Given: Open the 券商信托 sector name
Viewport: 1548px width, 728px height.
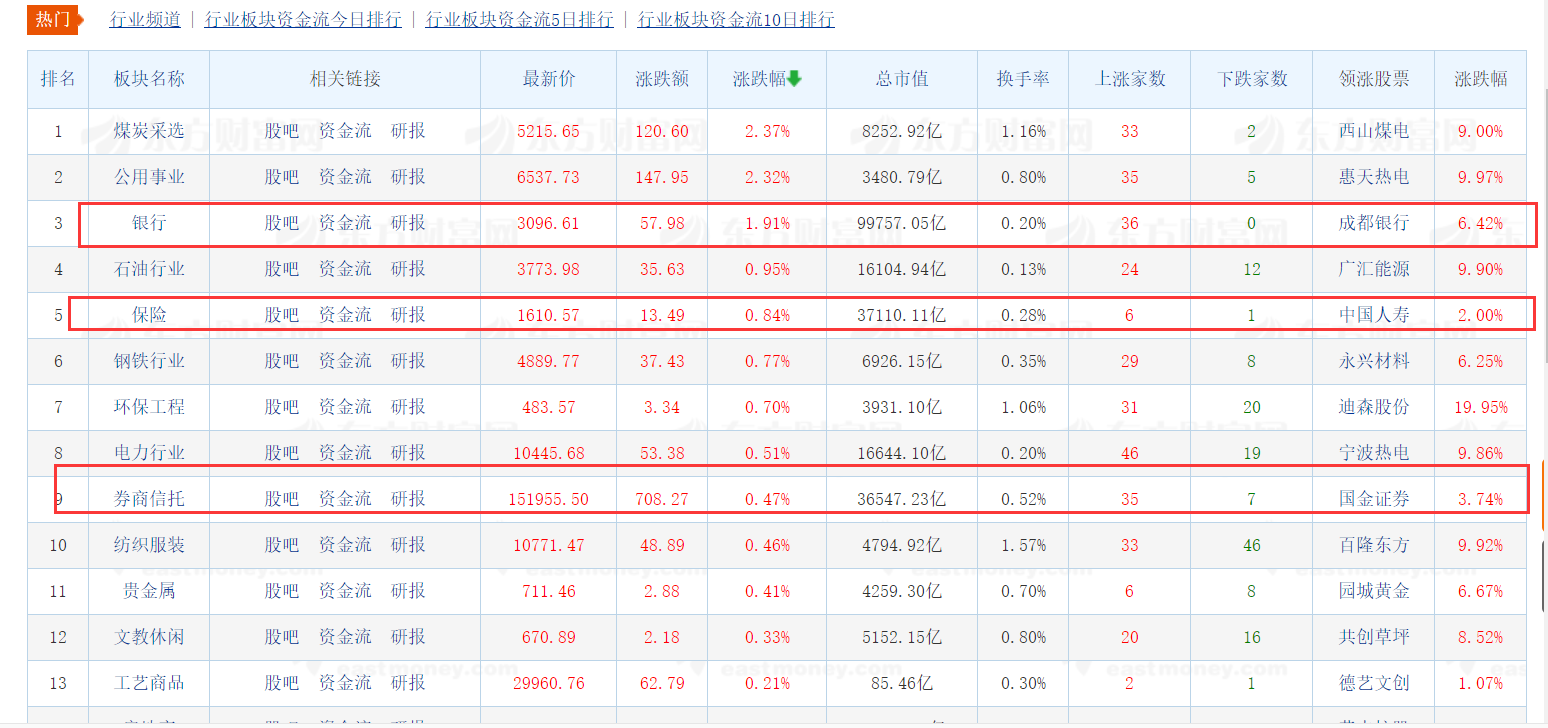Looking at the screenshot, I should (x=149, y=499).
